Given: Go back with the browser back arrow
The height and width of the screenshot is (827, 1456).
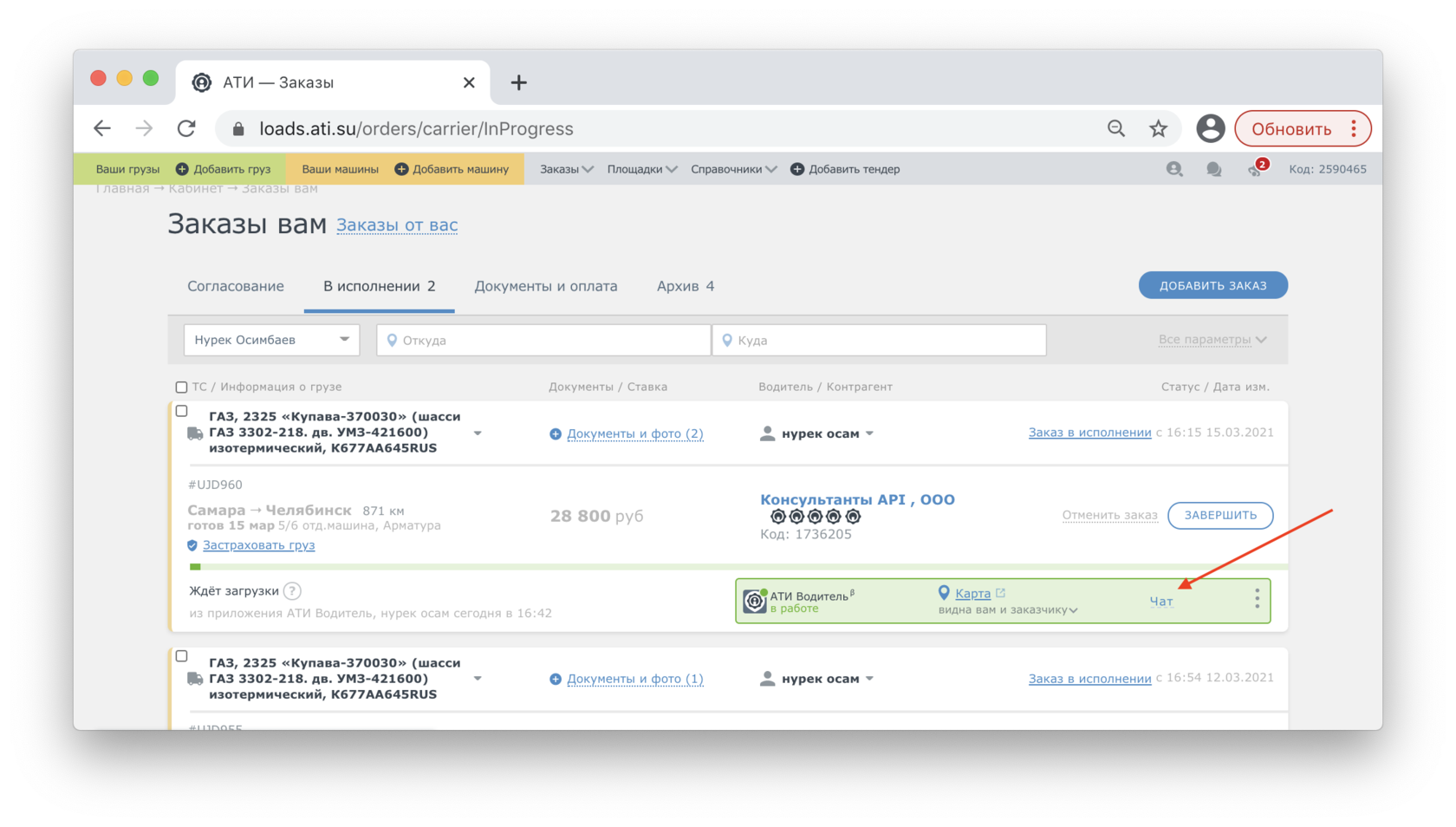Looking at the screenshot, I should [102, 128].
